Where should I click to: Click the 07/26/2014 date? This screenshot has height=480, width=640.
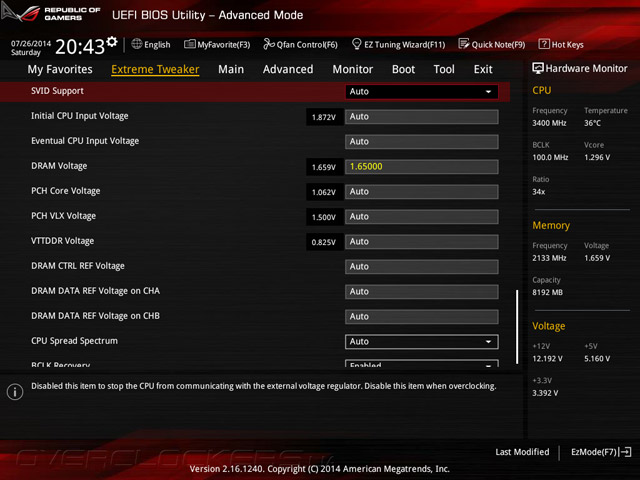tap(31, 43)
